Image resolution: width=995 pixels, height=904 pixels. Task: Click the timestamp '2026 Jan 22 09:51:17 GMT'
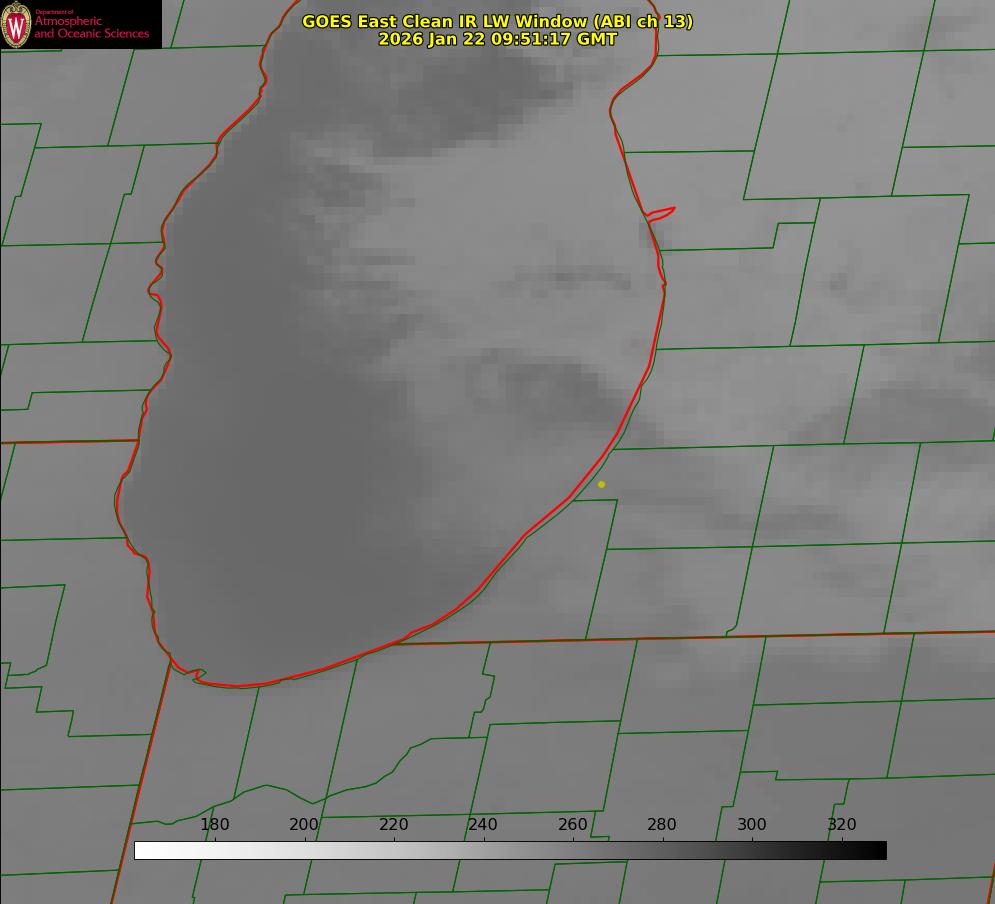click(498, 39)
